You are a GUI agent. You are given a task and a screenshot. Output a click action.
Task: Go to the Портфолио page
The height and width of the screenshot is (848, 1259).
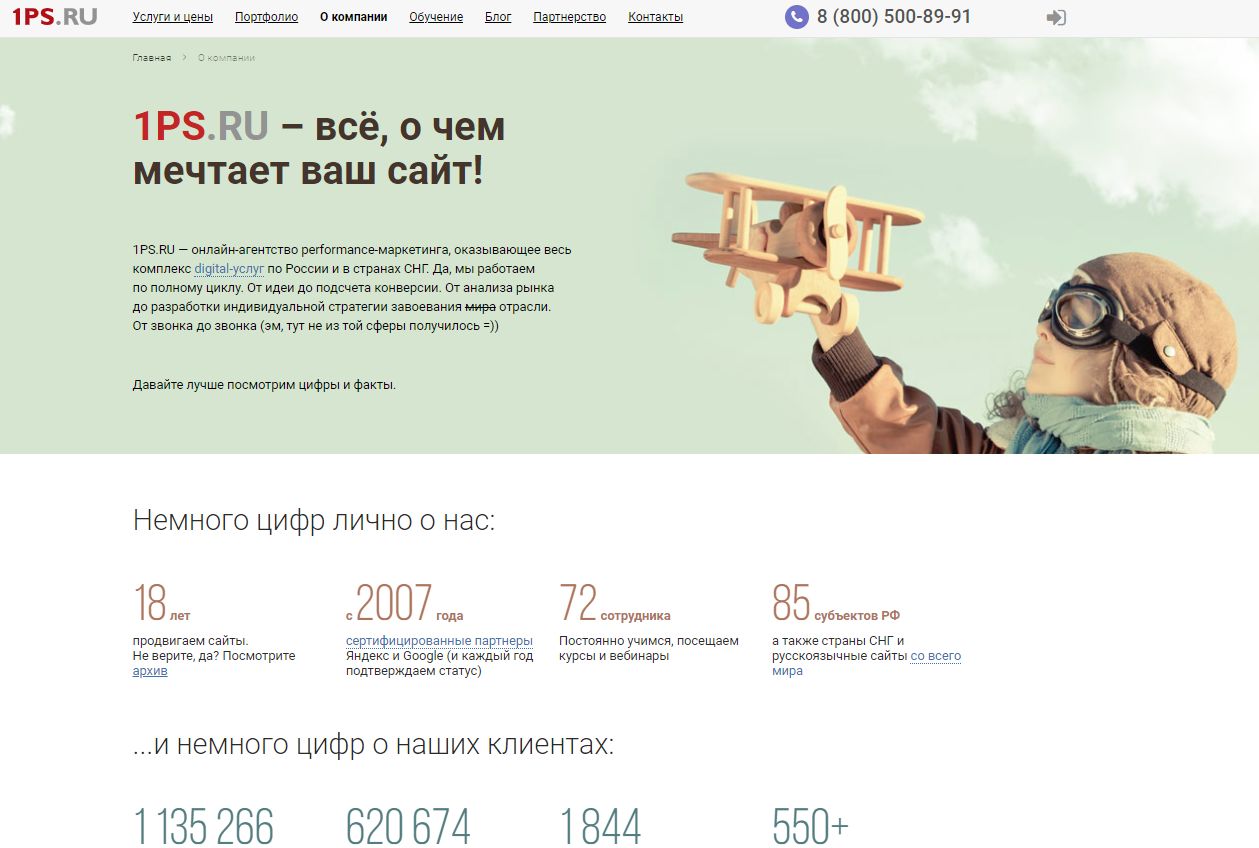point(266,17)
